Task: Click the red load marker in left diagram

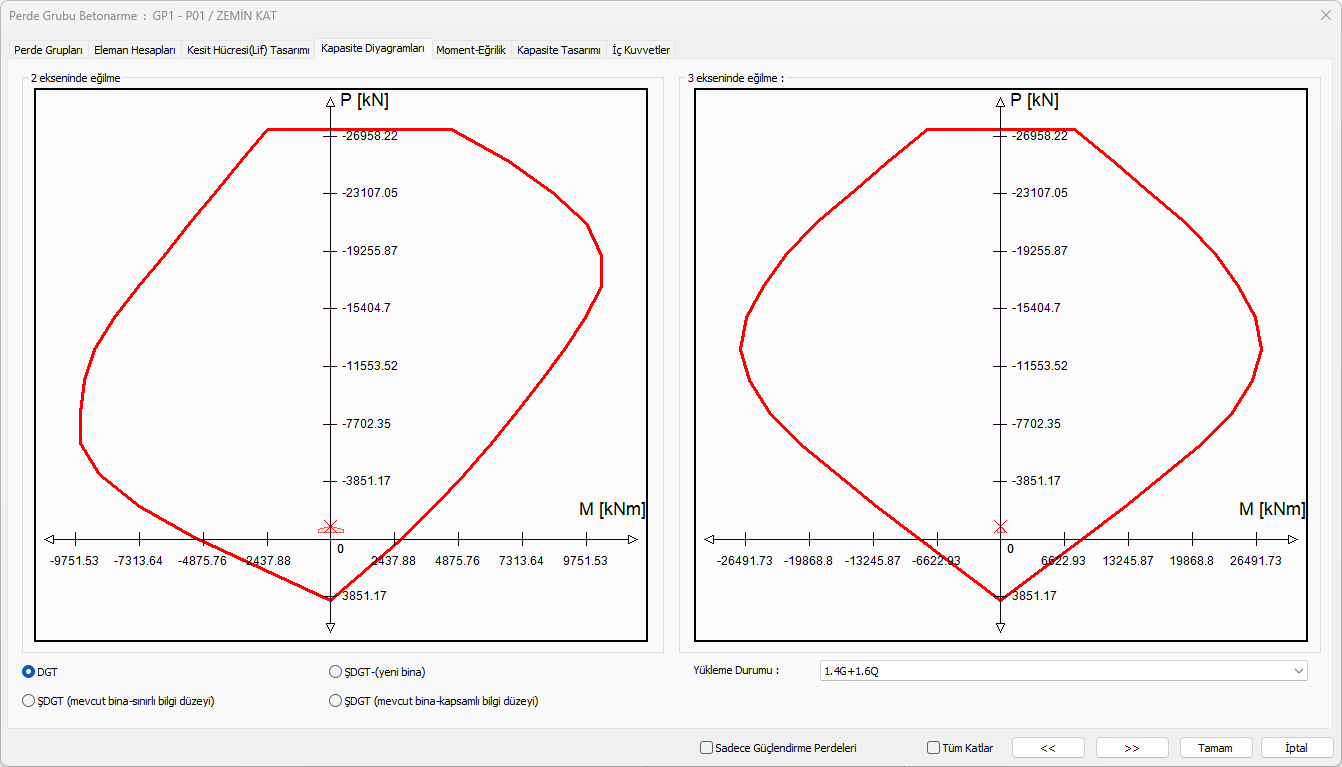Action: (330, 527)
